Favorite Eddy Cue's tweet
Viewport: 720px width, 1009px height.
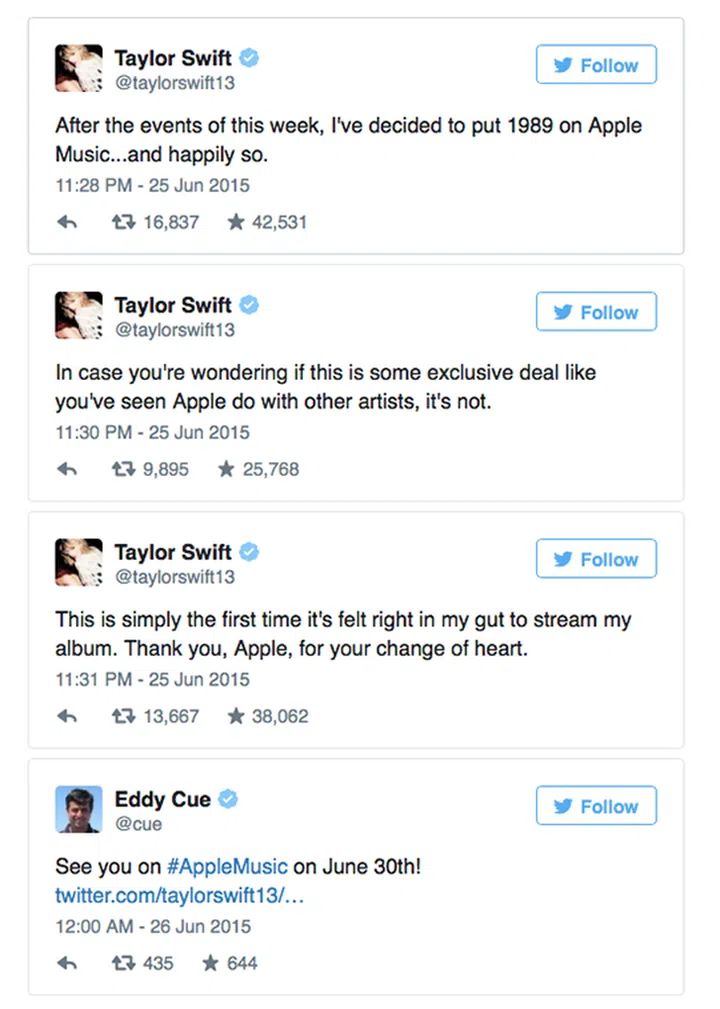point(211,963)
